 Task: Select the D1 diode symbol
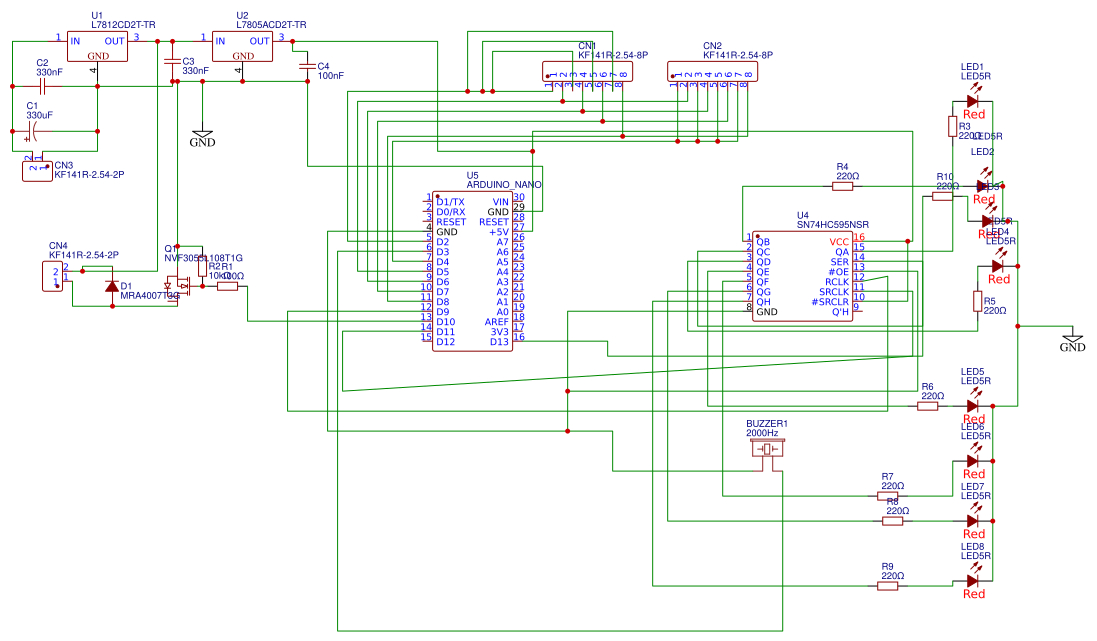click(112, 286)
